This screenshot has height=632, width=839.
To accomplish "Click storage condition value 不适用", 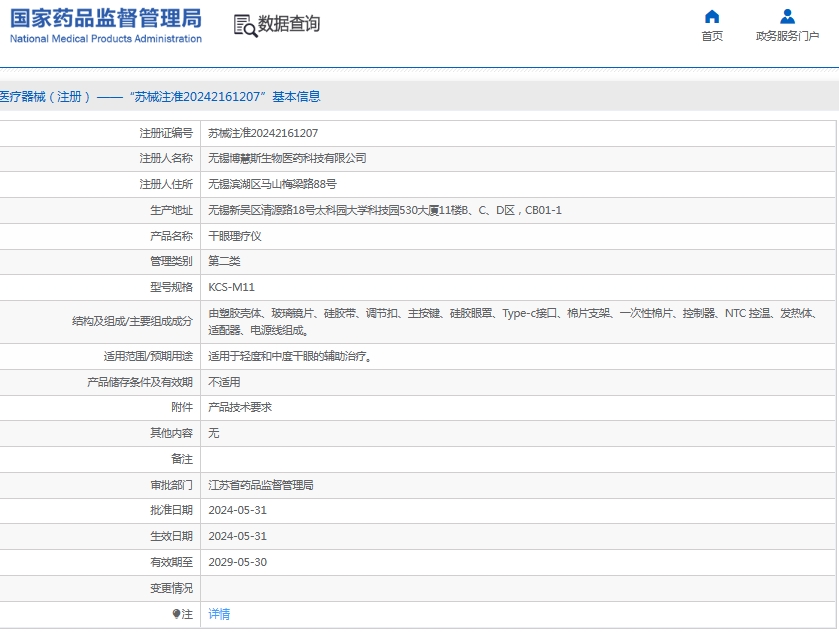I will click(224, 382).
